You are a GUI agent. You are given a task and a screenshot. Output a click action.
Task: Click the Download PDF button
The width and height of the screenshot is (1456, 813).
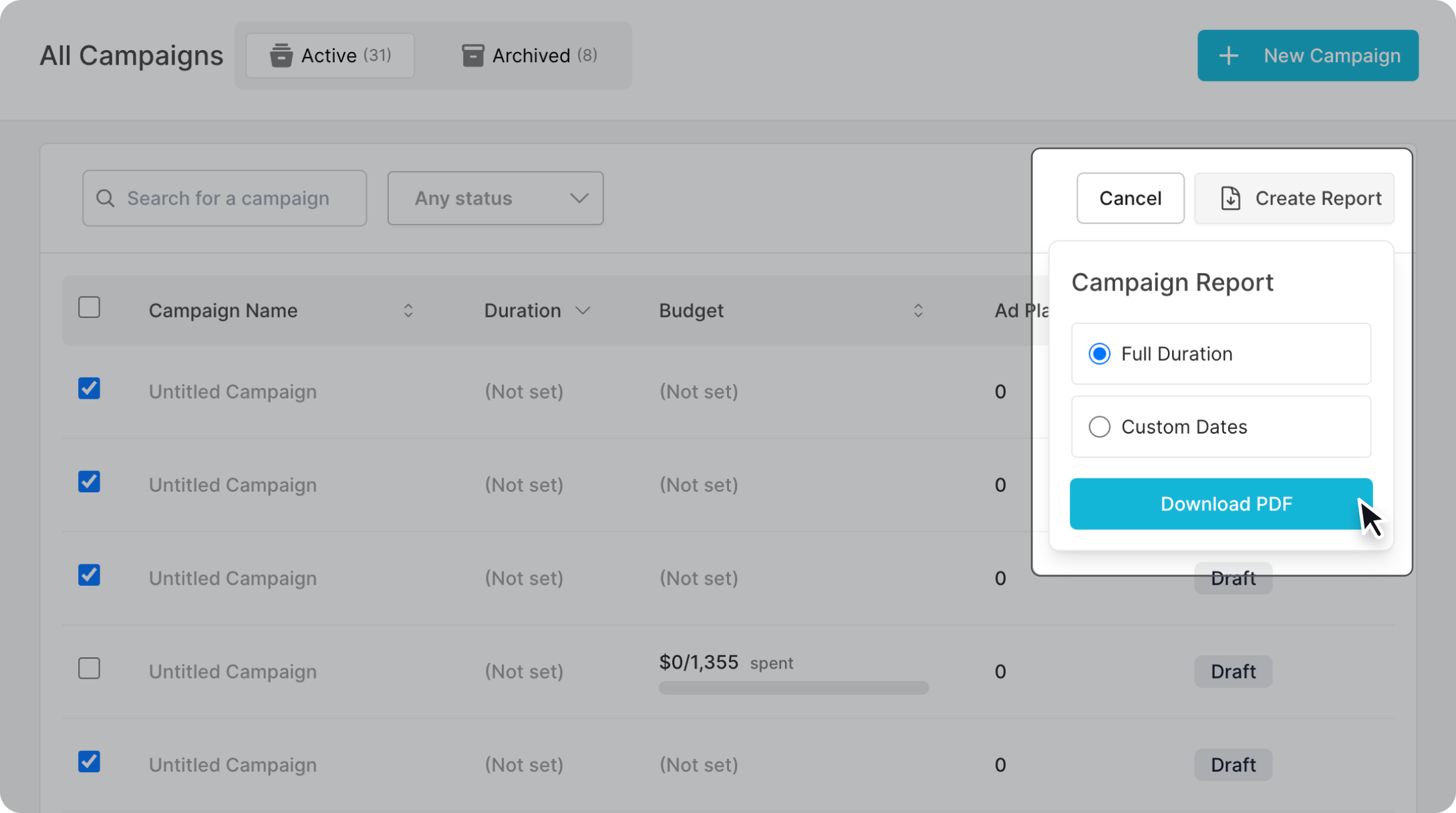click(1220, 504)
